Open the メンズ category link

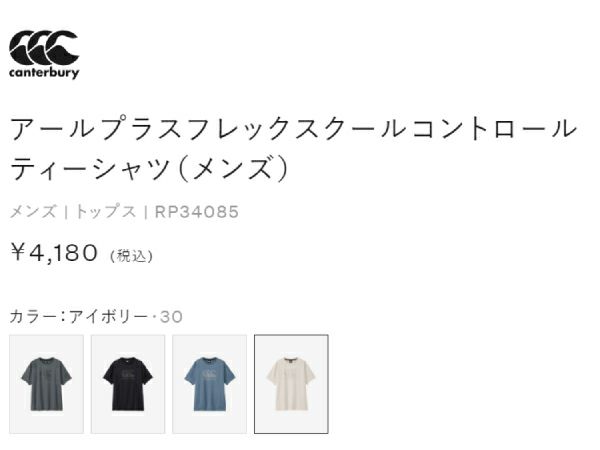click(x=32, y=211)
